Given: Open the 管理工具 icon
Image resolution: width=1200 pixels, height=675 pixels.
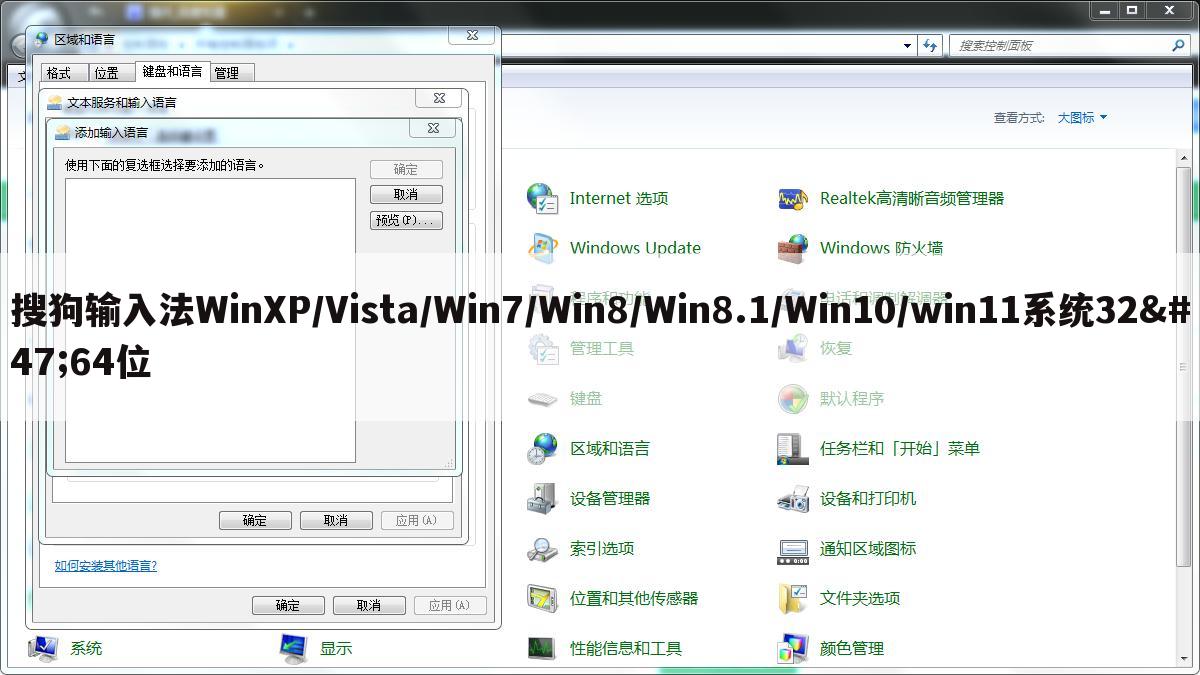Looking at the screenshot, I should [x=542, y=348].
